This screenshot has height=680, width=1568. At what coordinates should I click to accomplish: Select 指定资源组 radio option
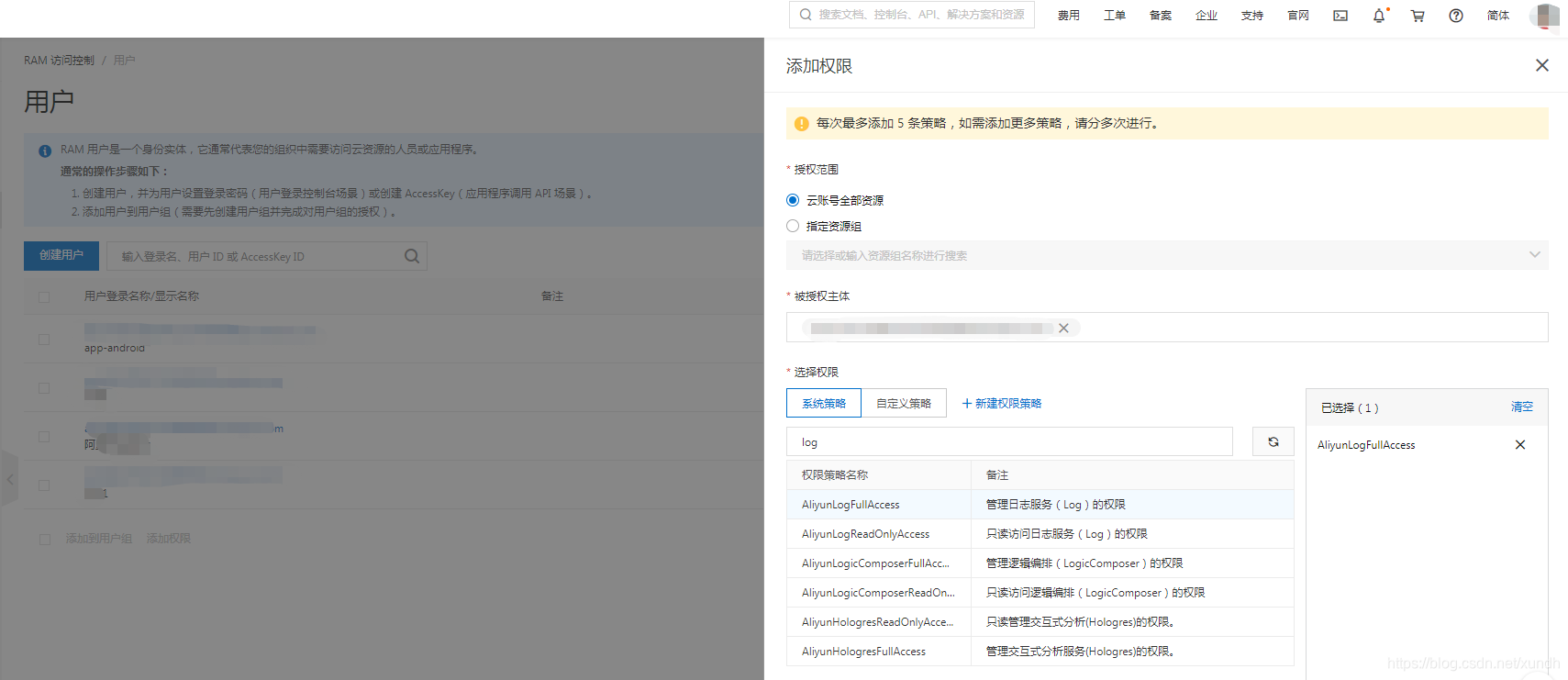pos(793,226)
